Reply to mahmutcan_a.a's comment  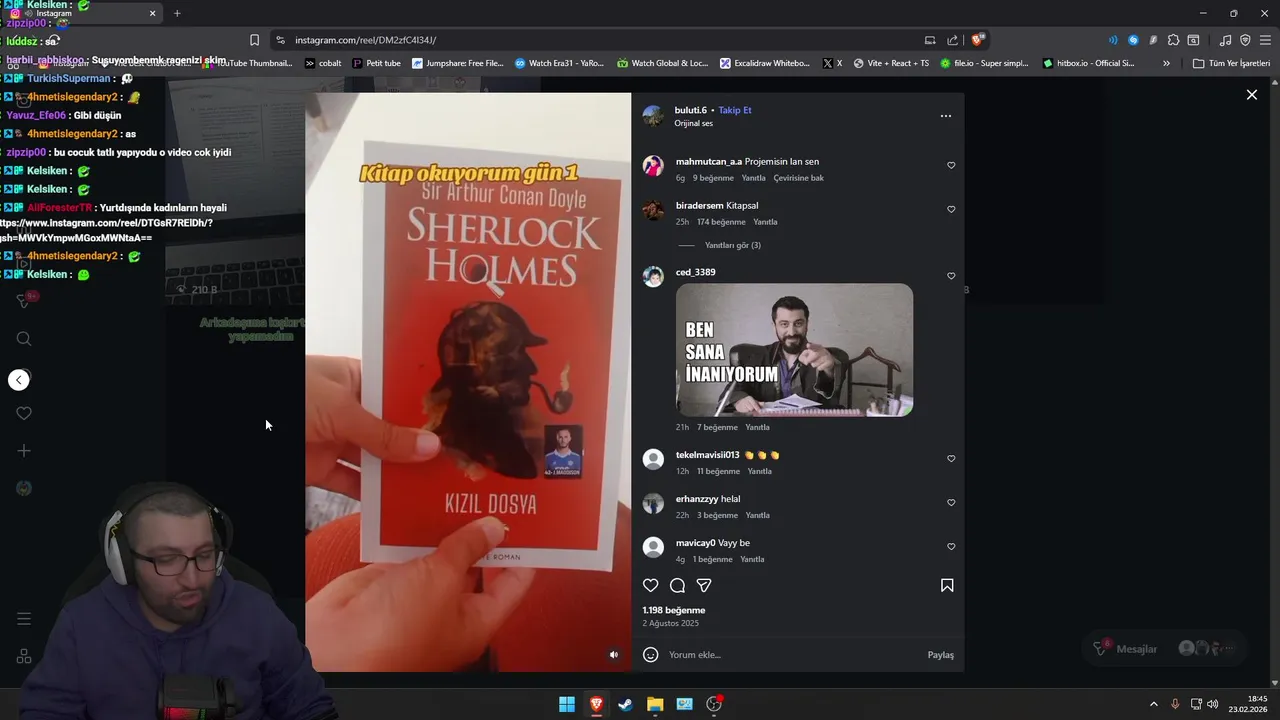[x=753, y=178]
